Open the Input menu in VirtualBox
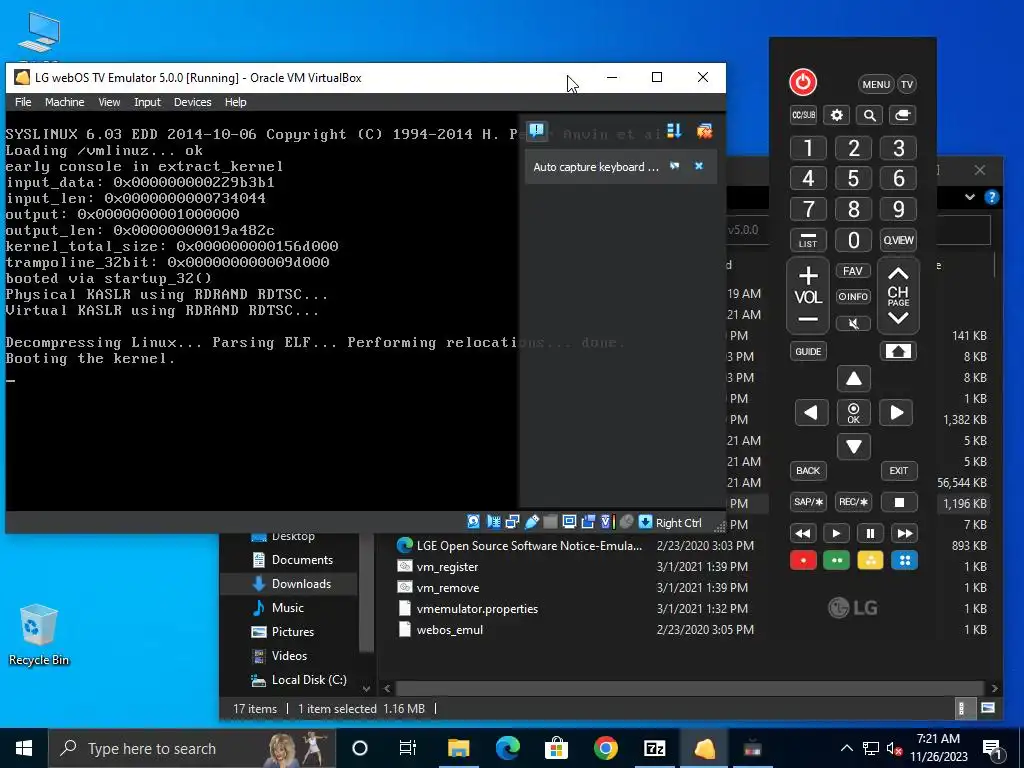The width and height of the screenshot is (1024, 768). (147, 102)
